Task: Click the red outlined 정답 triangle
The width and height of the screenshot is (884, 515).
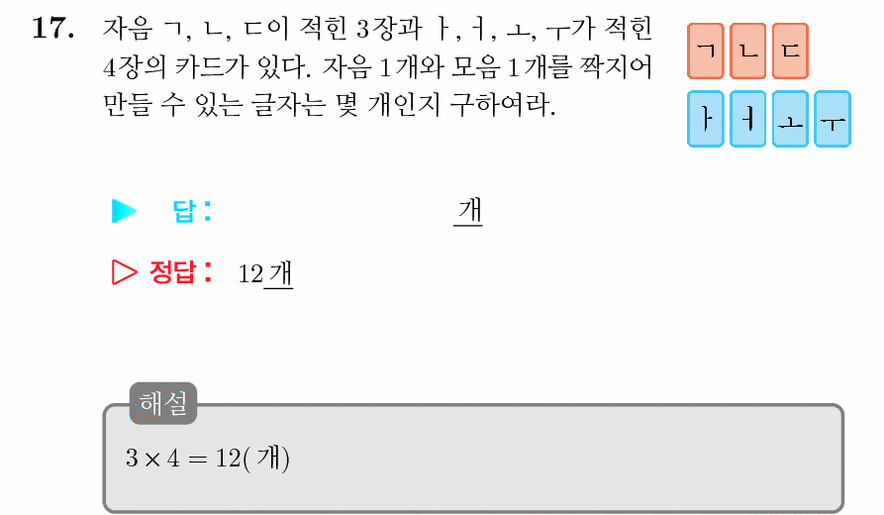Action: [124, 272]
